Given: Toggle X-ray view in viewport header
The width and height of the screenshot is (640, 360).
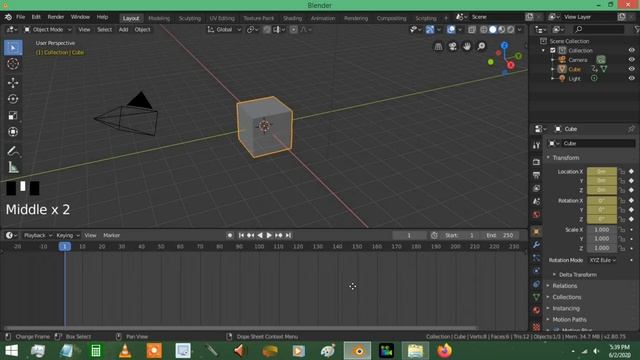Looking at the screenshot, I should [471, 29].
